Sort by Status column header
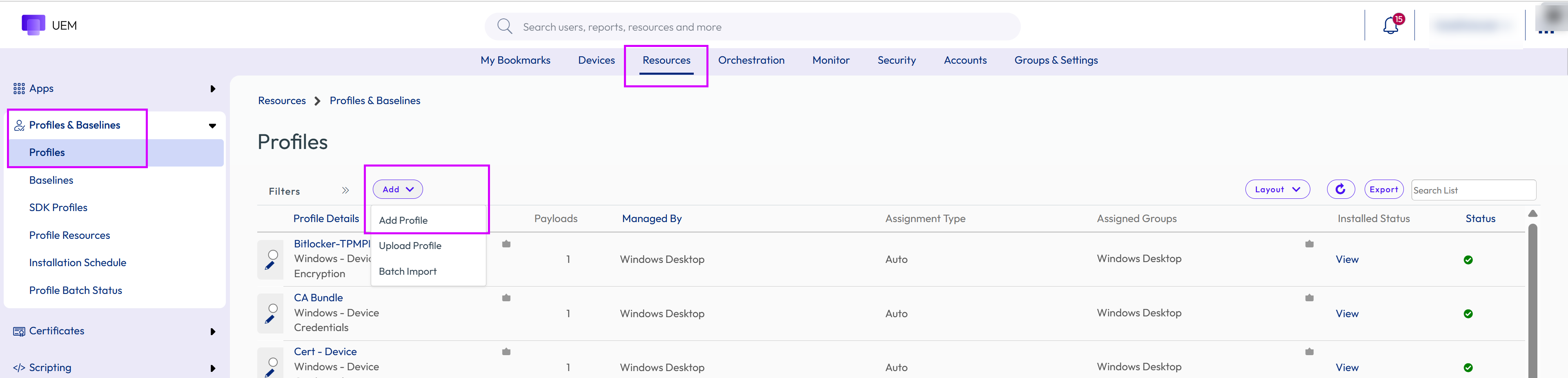The width and height of the screenshot is (1568, 378). (x=1480, y=218)
